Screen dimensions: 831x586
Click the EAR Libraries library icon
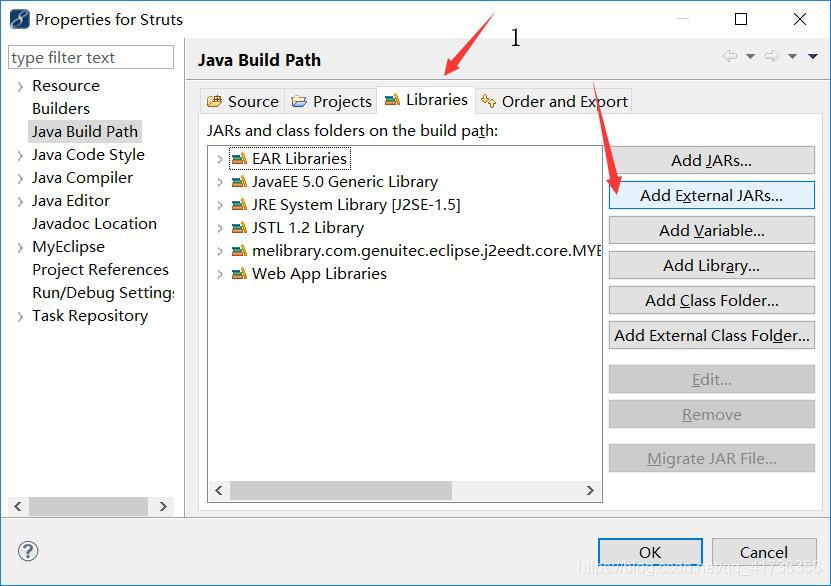point(240,158)
